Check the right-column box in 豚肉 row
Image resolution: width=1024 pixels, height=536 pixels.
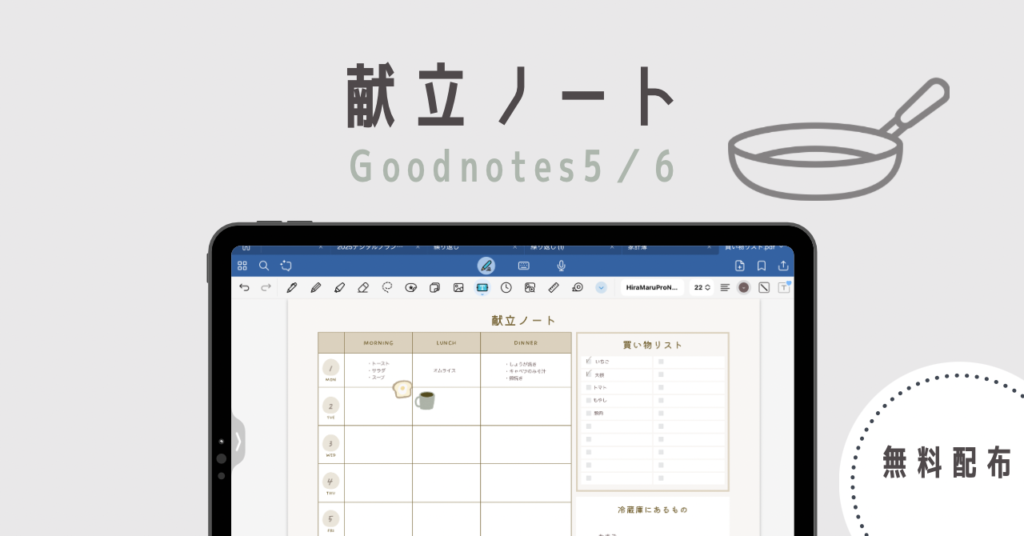point(661,413)
